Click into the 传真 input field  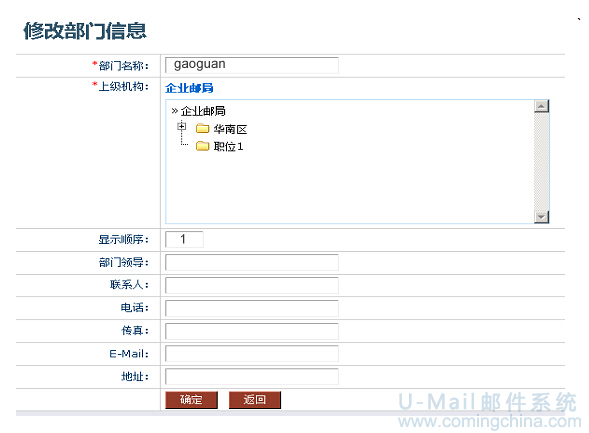pyautogui.click(x=252, y=331)
